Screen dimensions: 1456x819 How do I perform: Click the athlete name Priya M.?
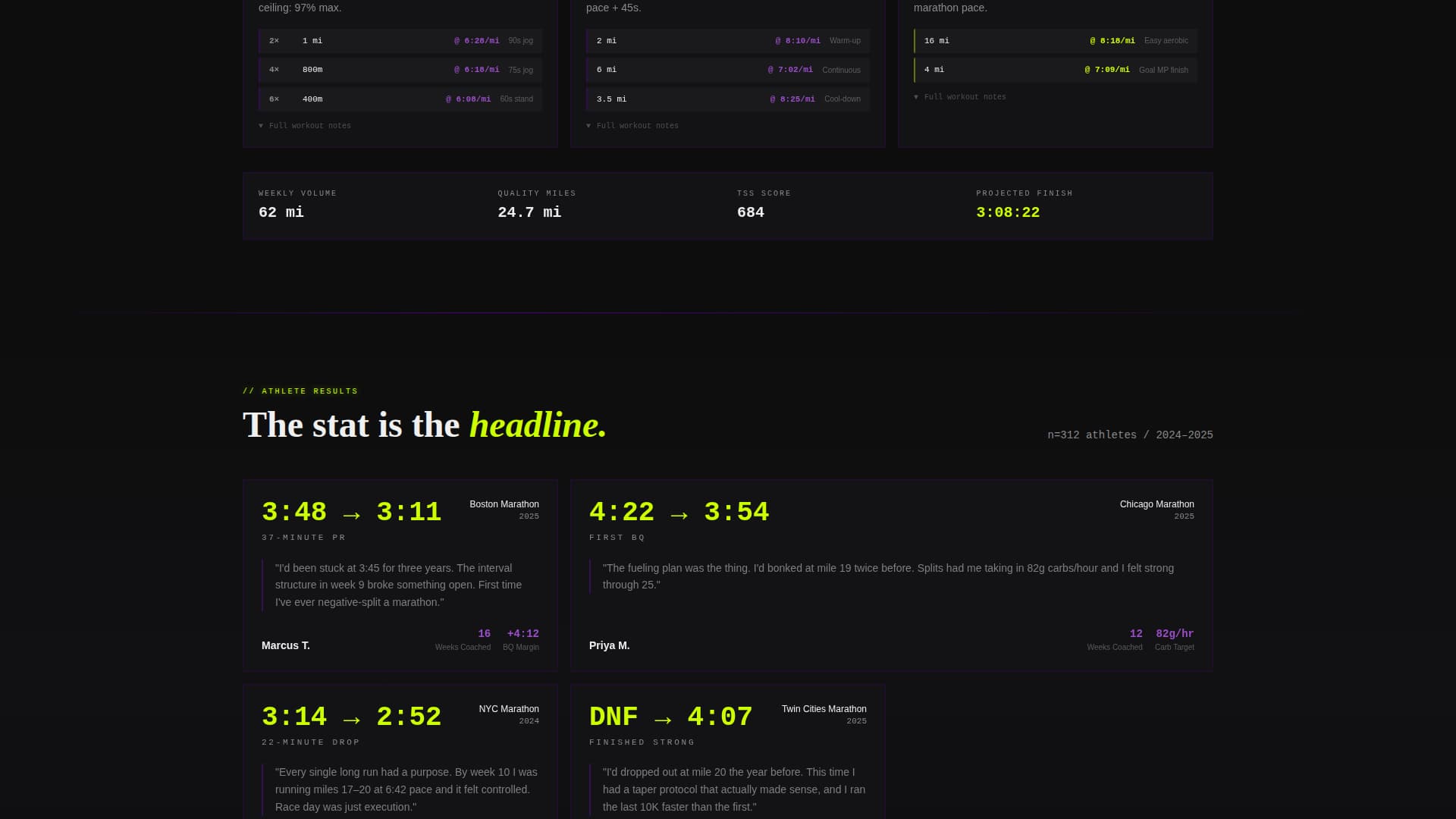pyautogui.click(x=610, y=646)
